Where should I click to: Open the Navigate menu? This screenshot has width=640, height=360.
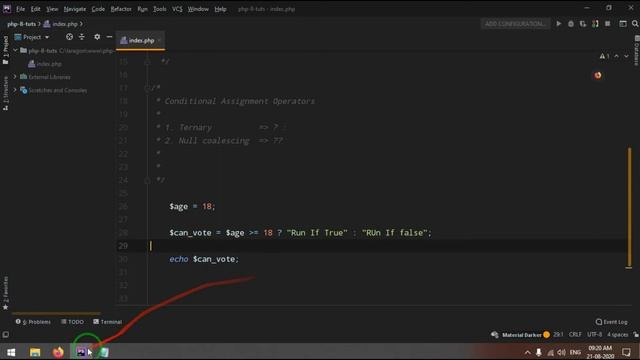point(75,9)
